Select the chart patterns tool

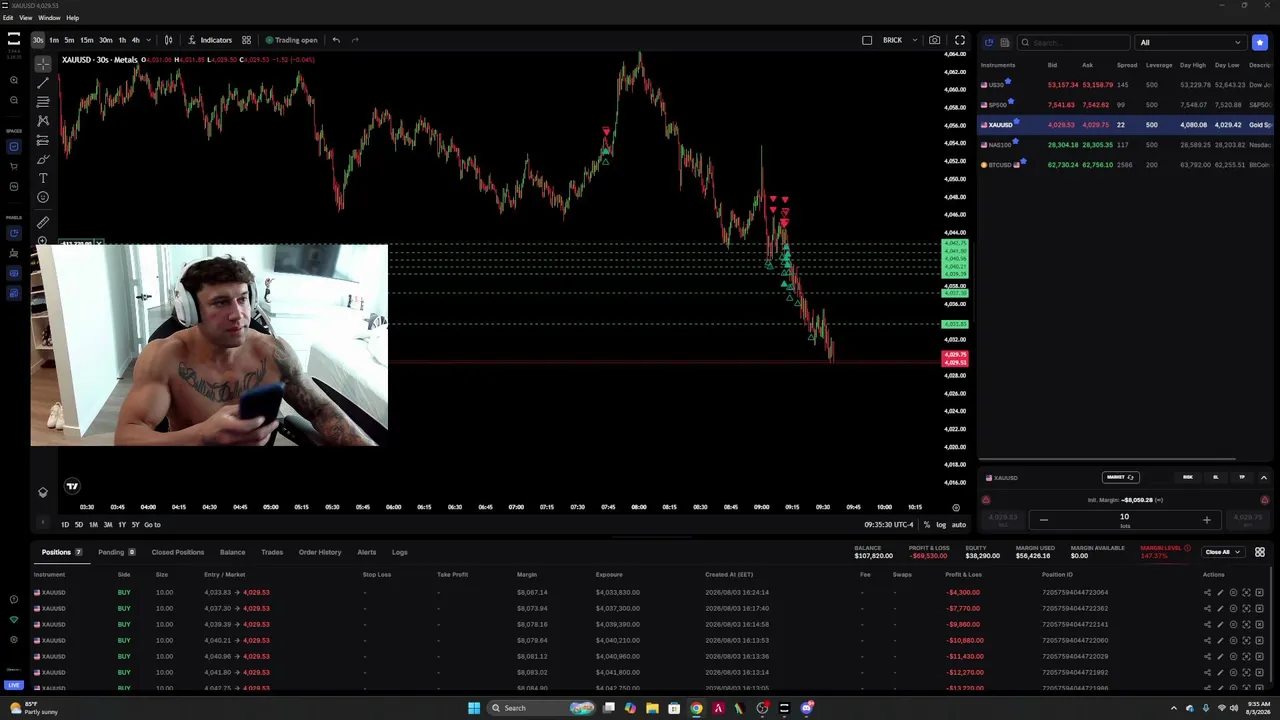tap(43, 120)
